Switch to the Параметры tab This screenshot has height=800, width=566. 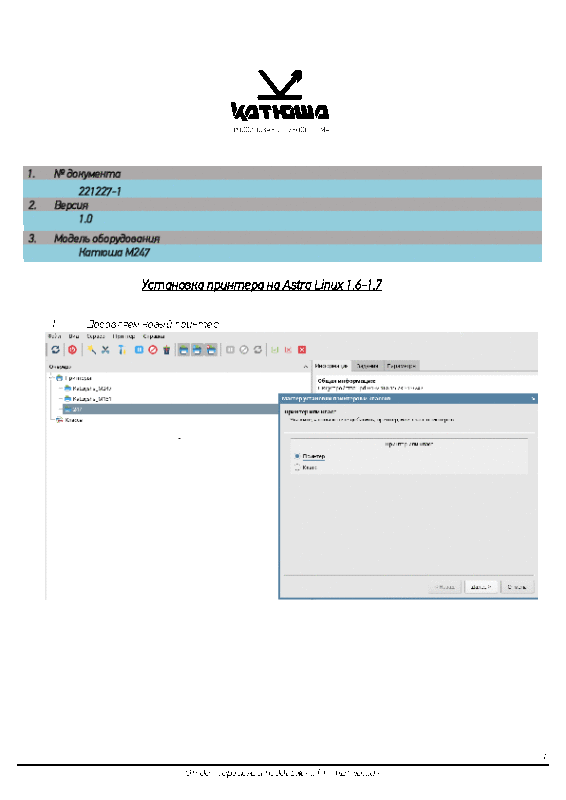(x=401, y=366)
